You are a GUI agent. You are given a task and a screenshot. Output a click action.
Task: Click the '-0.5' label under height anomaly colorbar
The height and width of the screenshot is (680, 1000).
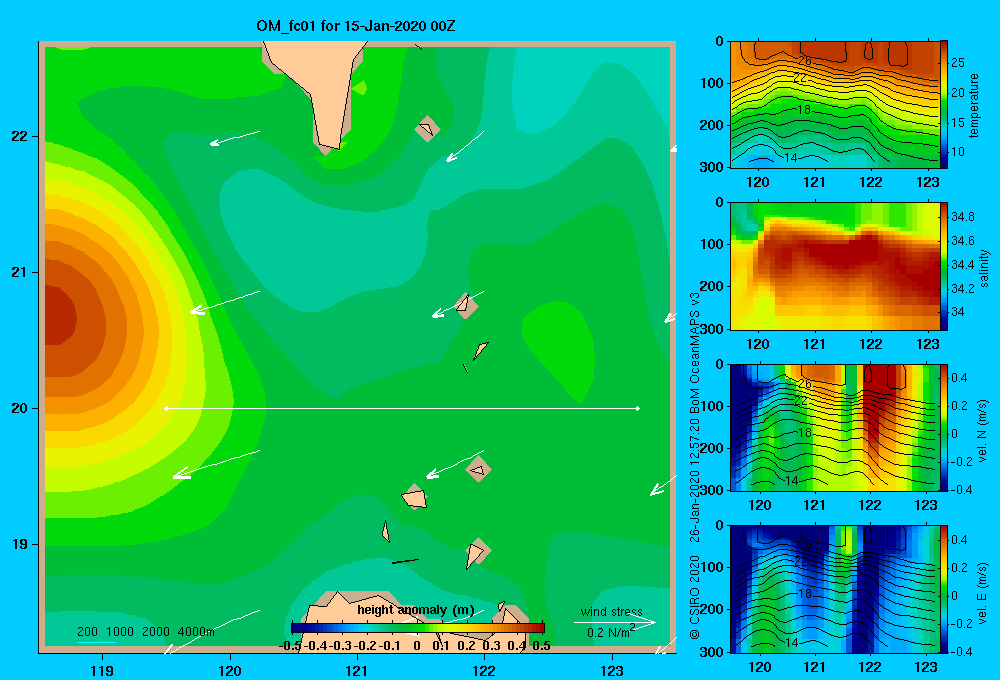click(290, 646)
